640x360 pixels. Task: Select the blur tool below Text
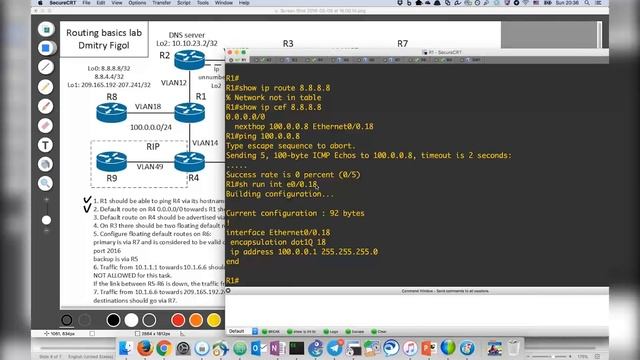[x=46, y=164]
